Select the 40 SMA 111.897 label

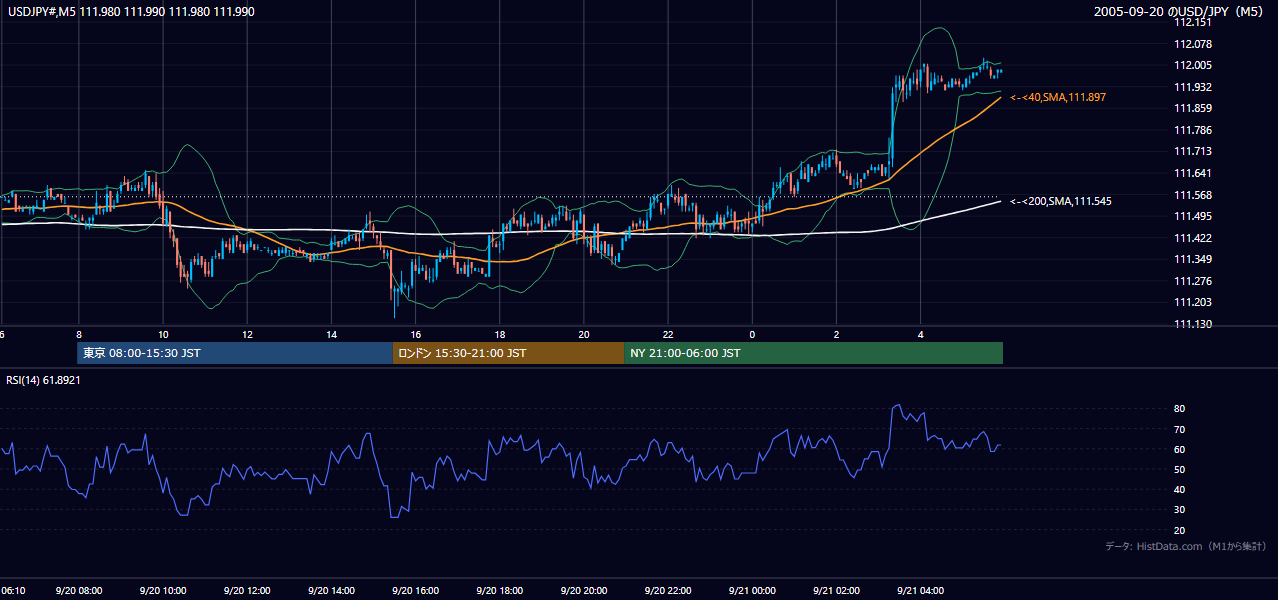[1058, 97]
